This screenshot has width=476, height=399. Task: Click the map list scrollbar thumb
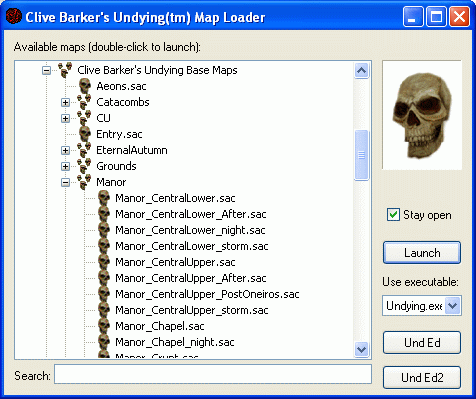(362, 155)
